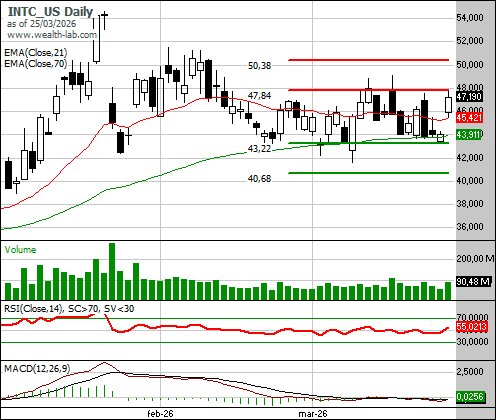This screenshot has height=420, width=496.
Task: Select the EMA(Close,70) indicator label
Action: [x=36, y=63]
